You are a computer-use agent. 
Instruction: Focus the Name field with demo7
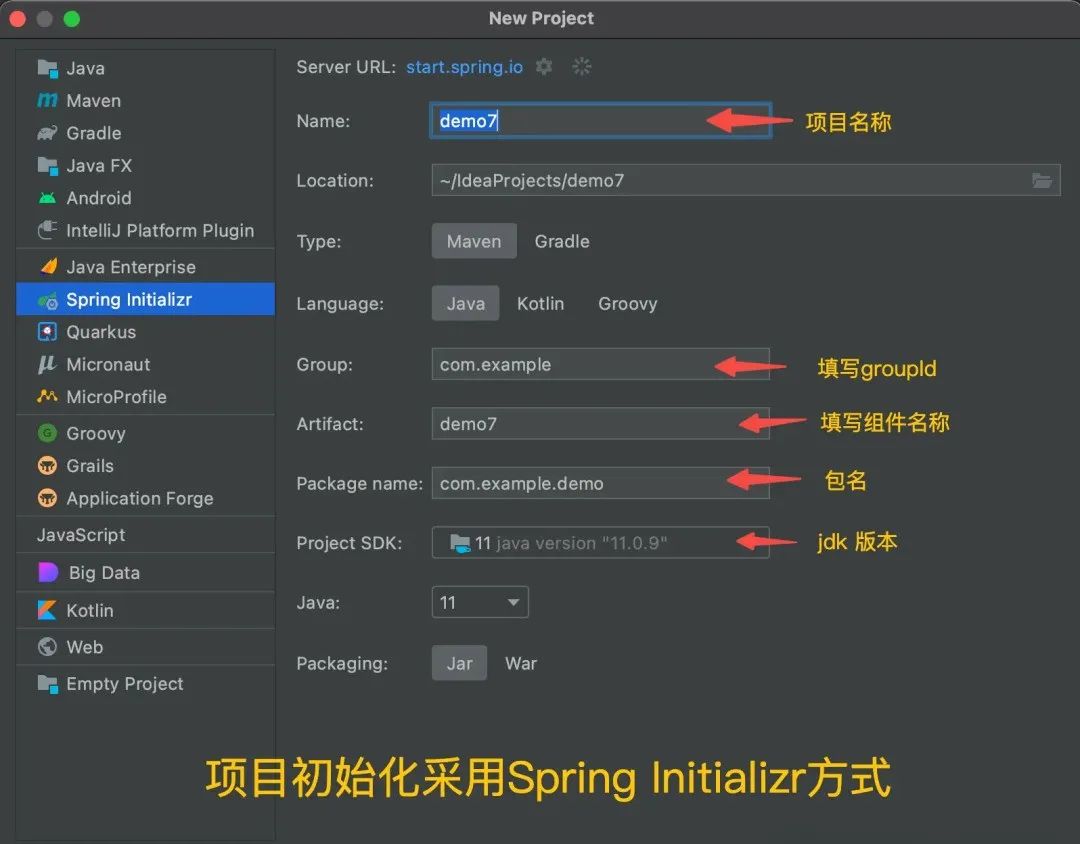[600, 121]
